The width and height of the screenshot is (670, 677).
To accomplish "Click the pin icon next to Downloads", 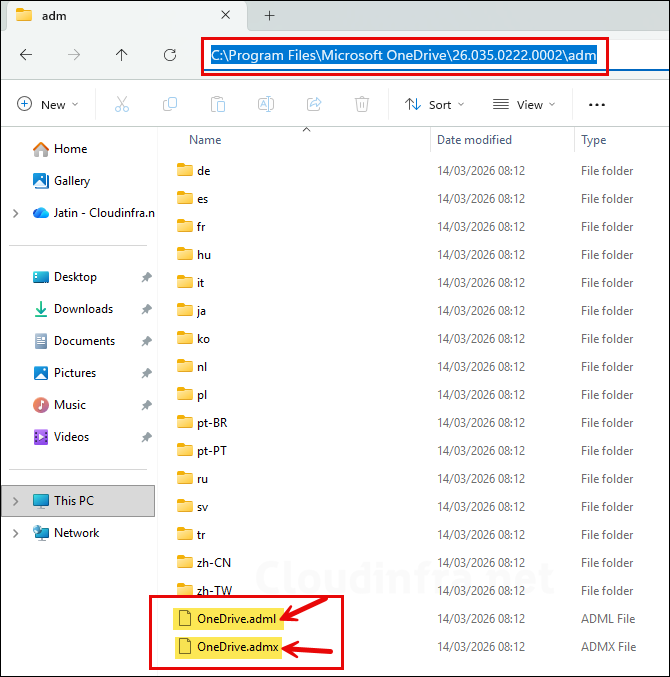I will coord(146,309).
